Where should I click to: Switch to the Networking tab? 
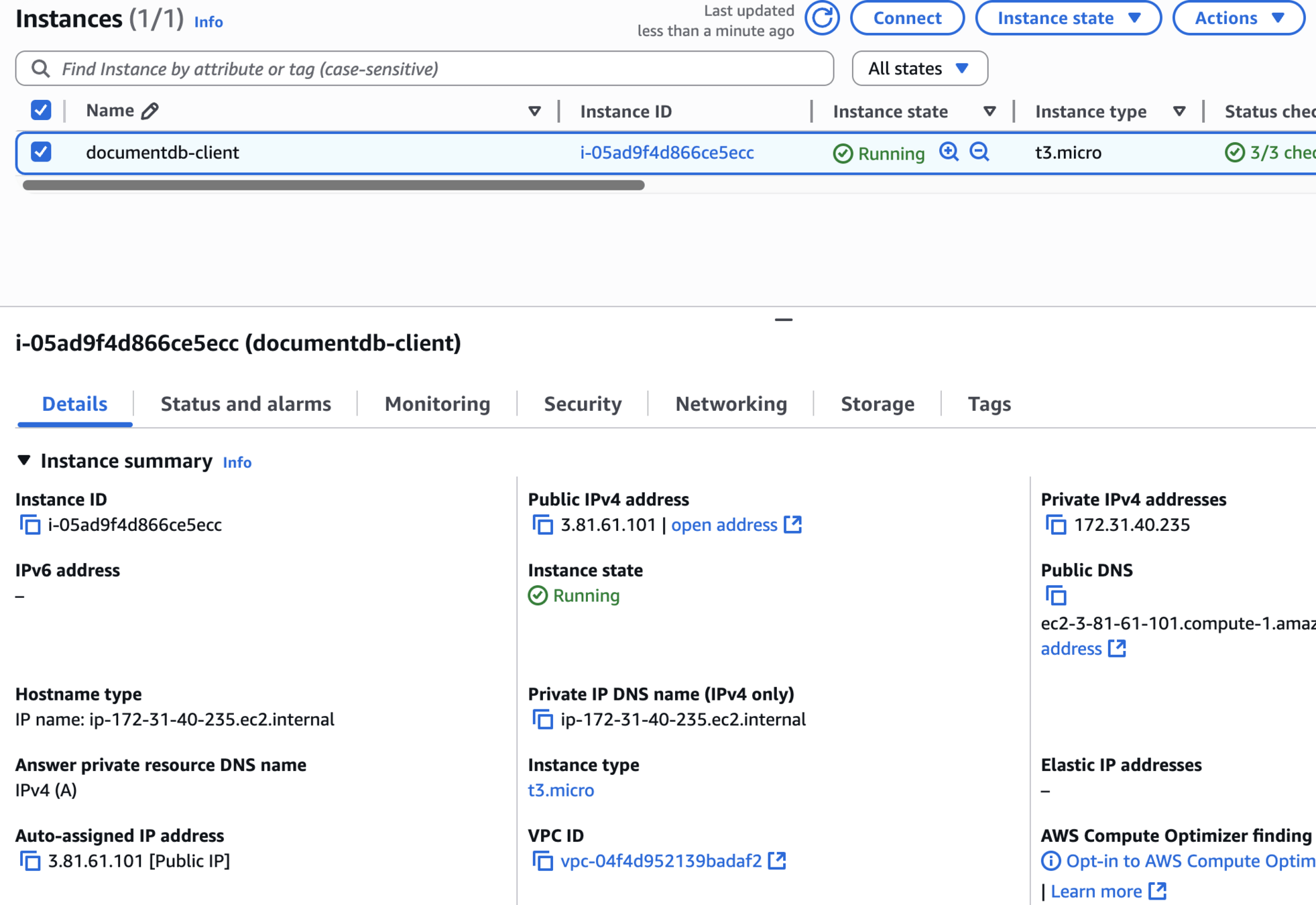tap(731, 404)
